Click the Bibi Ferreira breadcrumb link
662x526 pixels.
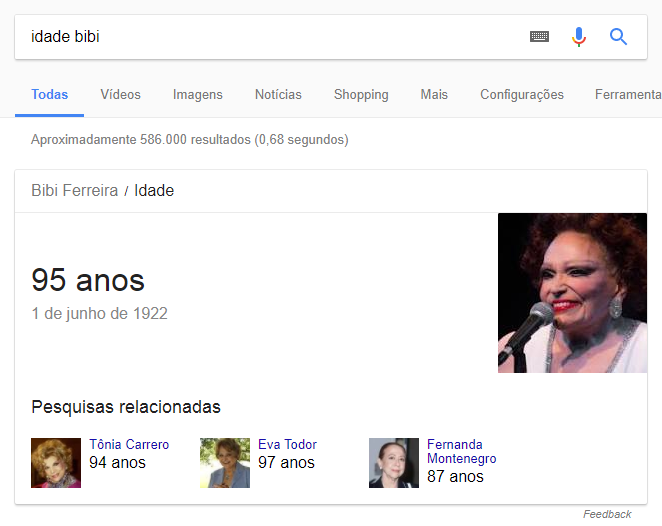tap(74, 190)
